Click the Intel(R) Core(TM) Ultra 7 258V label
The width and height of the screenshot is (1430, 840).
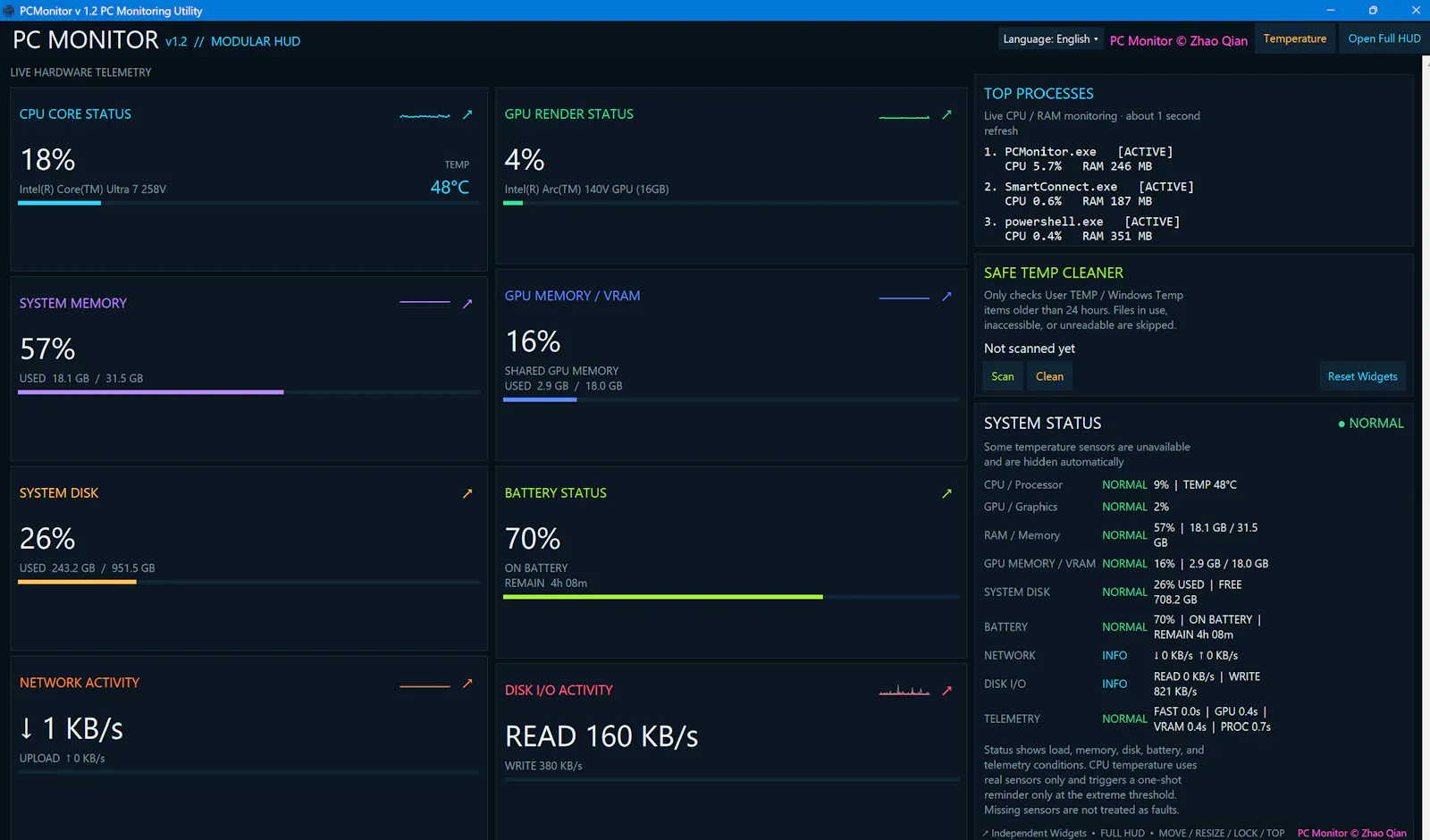(x=93, y=189)
